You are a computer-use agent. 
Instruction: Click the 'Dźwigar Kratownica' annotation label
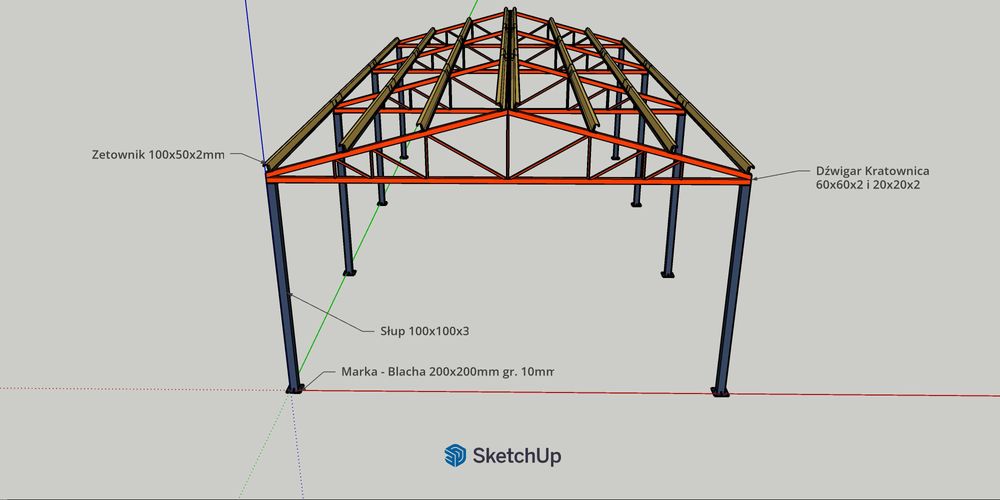872,171
